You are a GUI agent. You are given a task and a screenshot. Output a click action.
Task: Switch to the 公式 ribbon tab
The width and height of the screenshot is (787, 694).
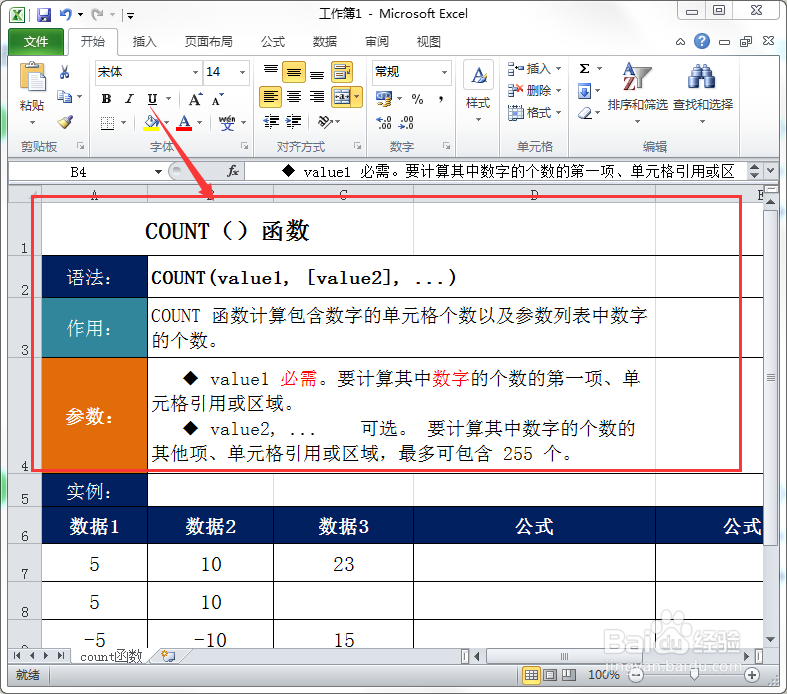pyautogui.click(x=273, y=42)
